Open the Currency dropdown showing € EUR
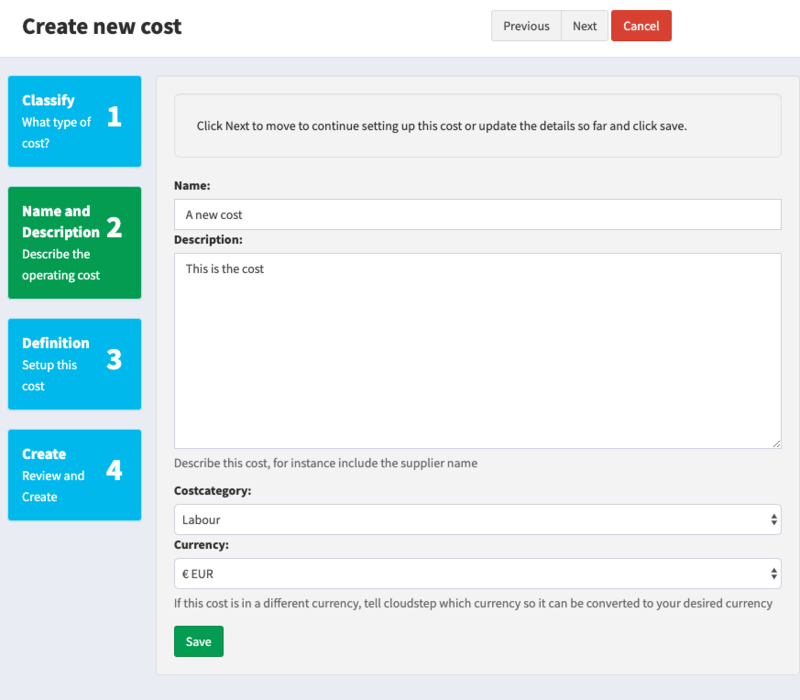 pyautogui.click(x=478, y=573)
